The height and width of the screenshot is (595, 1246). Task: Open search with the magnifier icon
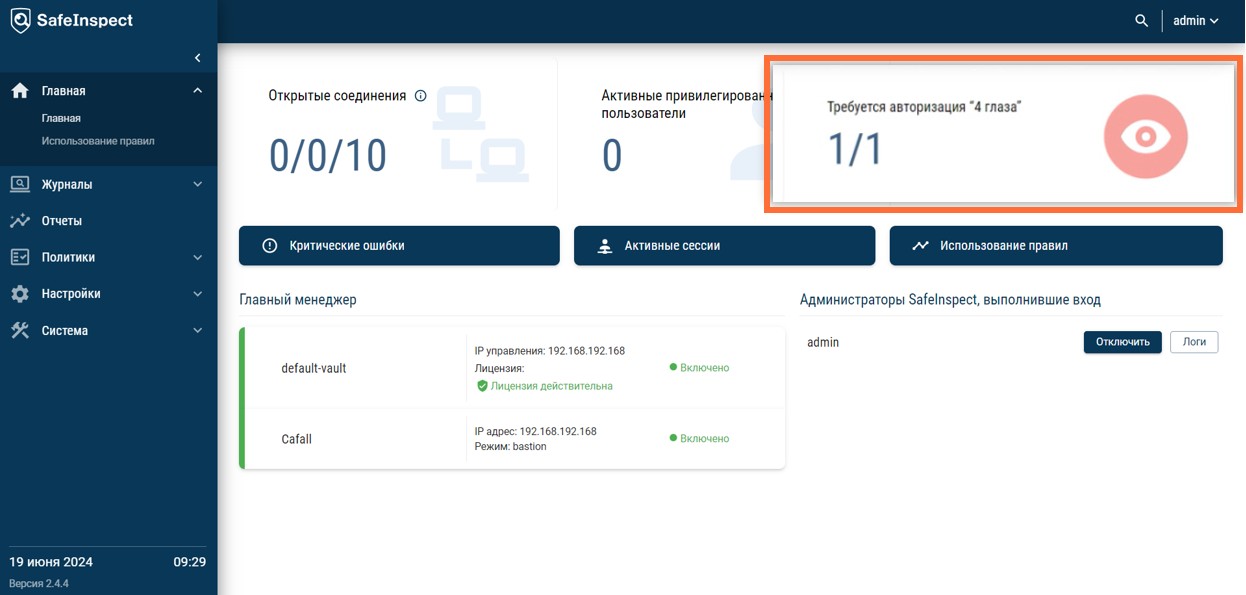click(1141, 20)
